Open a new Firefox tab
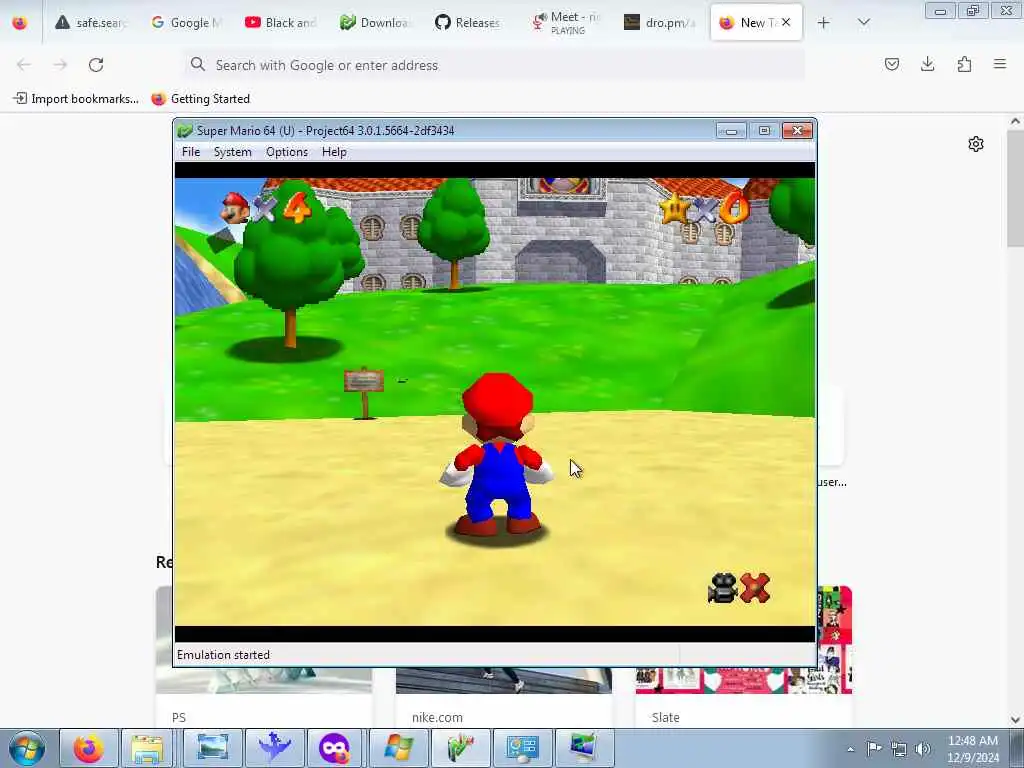Screen dimensions: 1024x768 824,23
